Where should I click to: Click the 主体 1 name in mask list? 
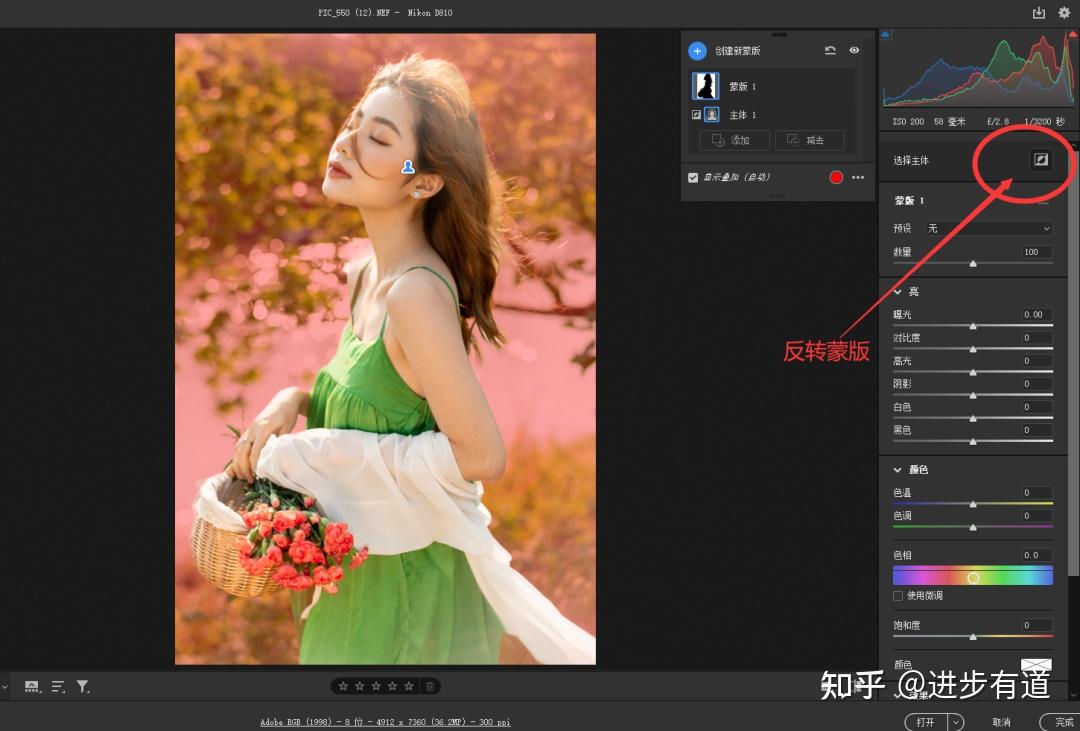pyautogui.click(x=742, y=115)
